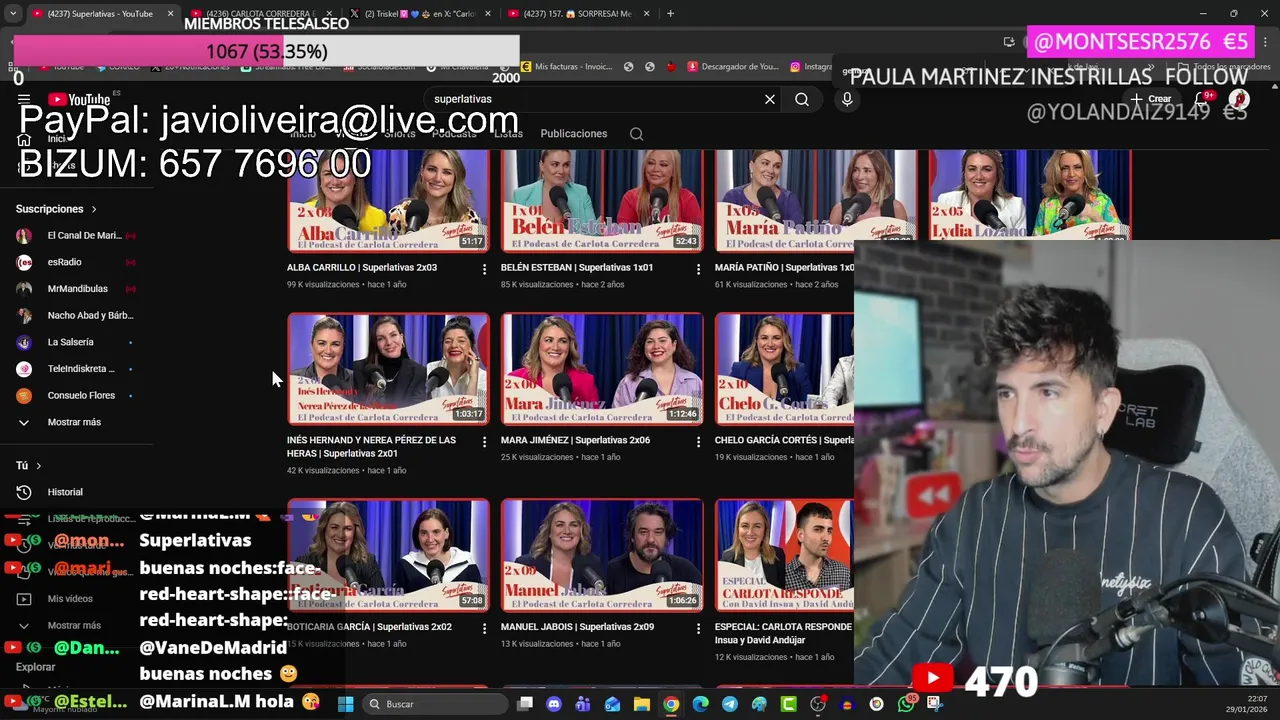Open Windows Start menu
This screenshot has height=720, width=1280.
[x=345, y=704]
